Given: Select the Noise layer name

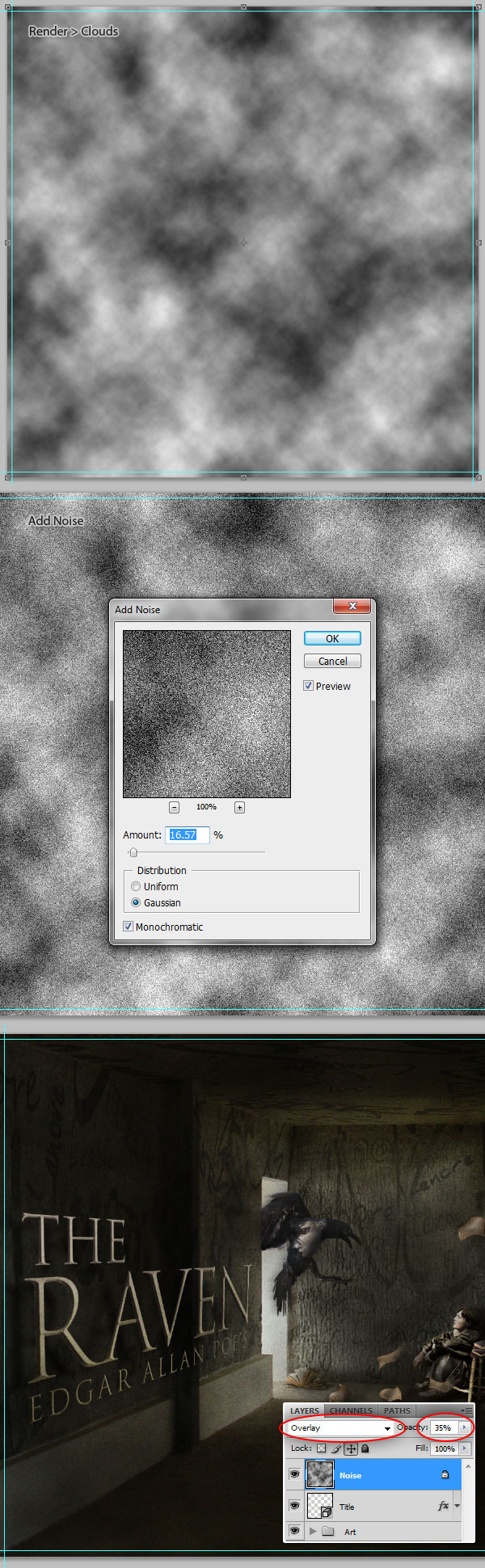Looking at the screenshot, I should [350, 1475].
